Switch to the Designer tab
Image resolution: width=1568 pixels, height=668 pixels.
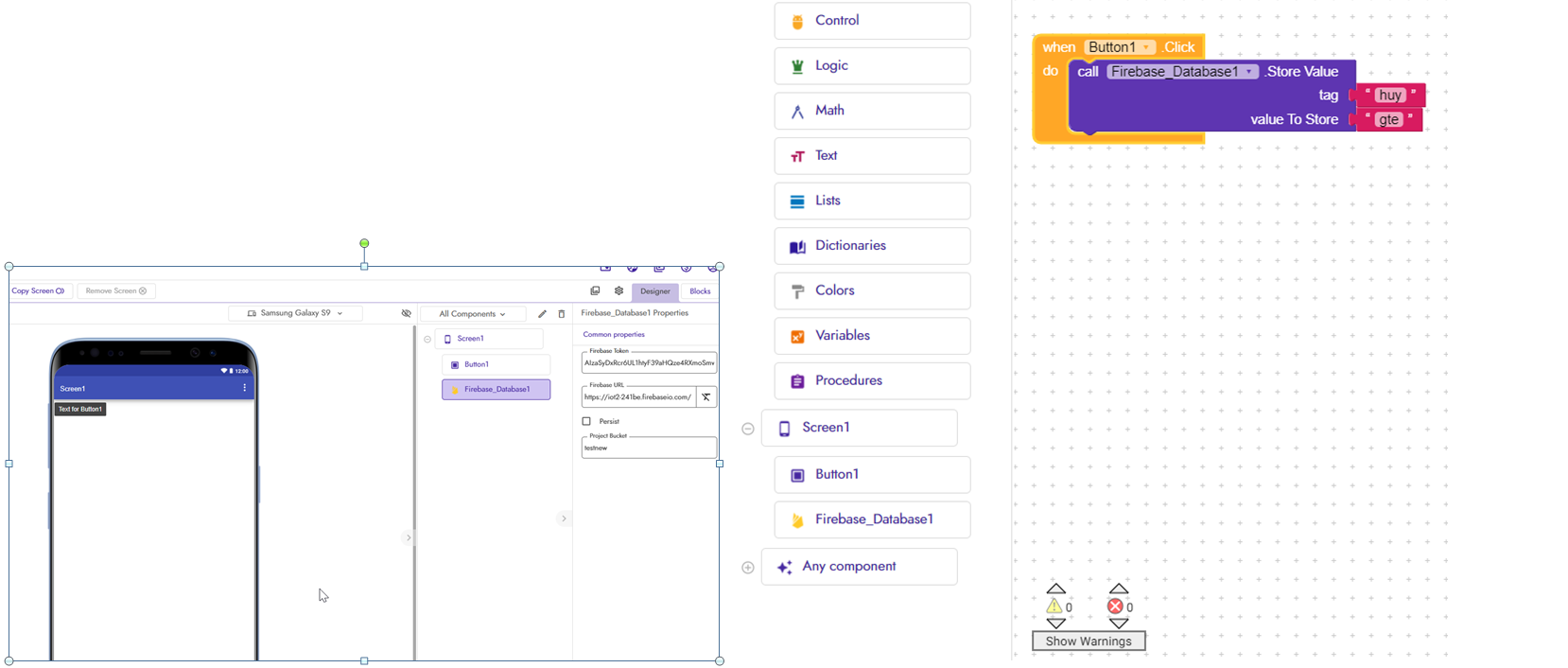pyautogui.click(x=654, y=291)
